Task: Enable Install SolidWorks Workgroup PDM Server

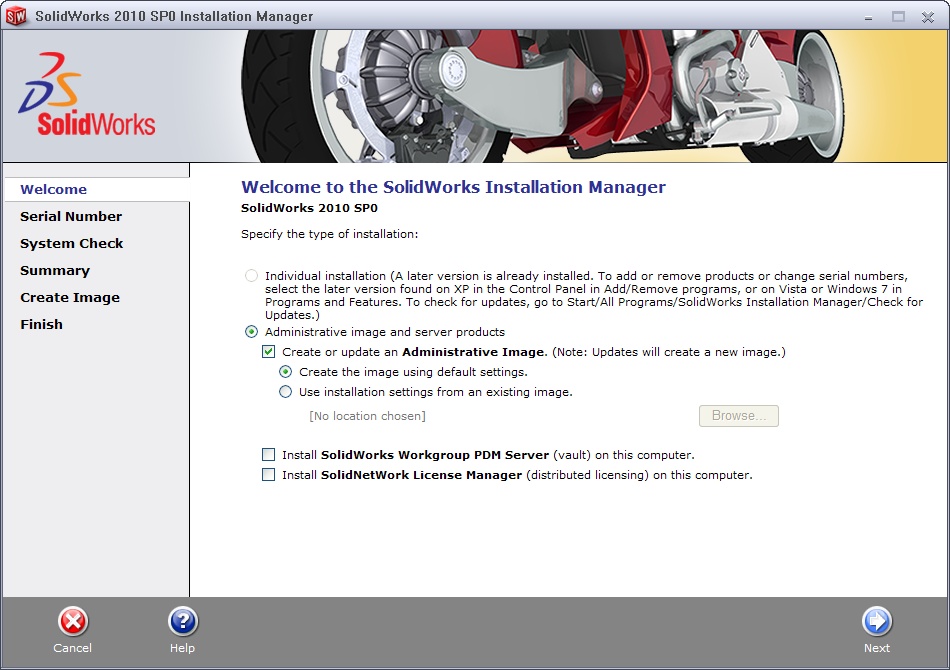Action: coord(268,455)
